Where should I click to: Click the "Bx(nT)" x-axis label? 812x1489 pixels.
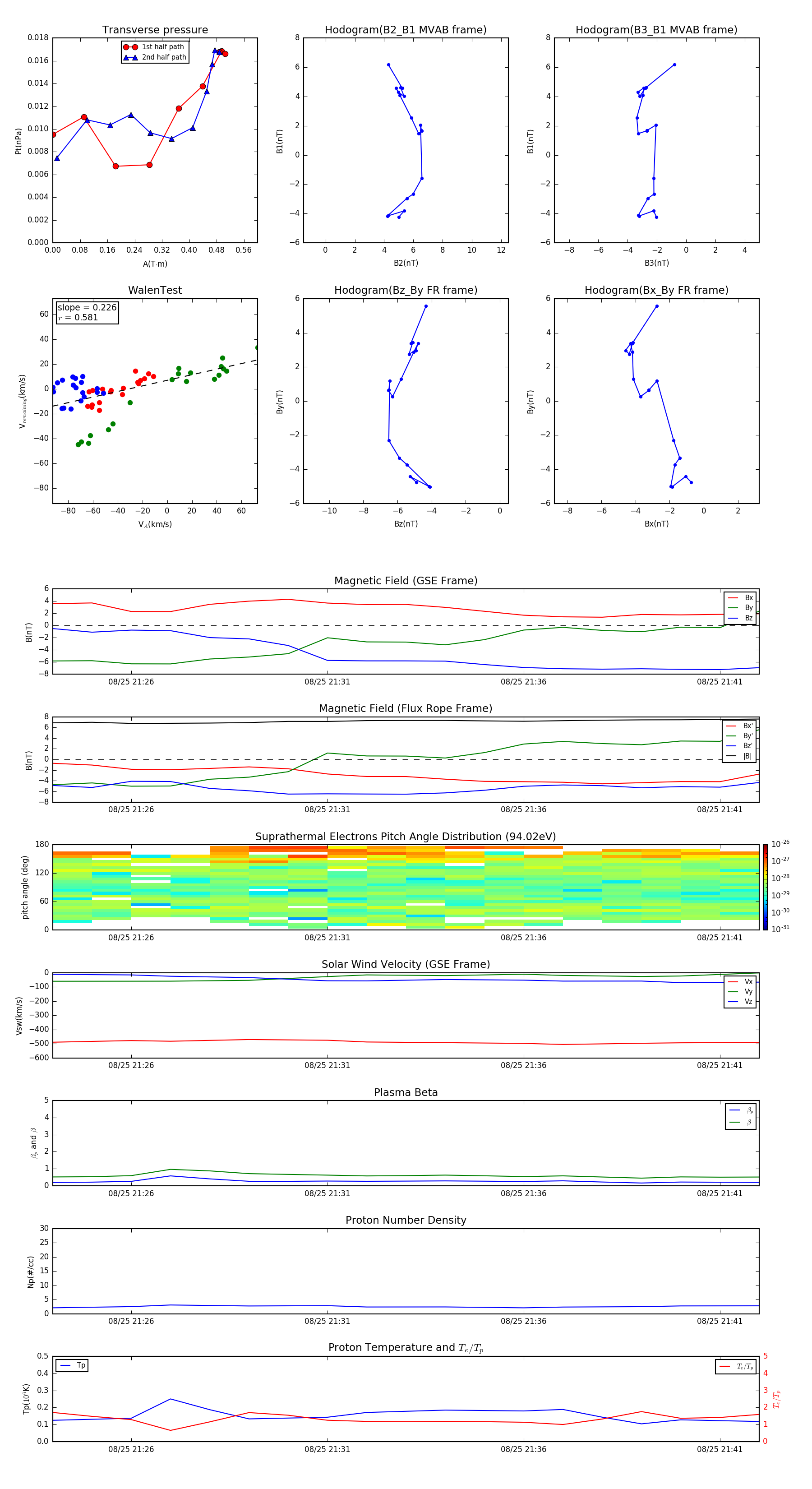[x=656, y=524]
